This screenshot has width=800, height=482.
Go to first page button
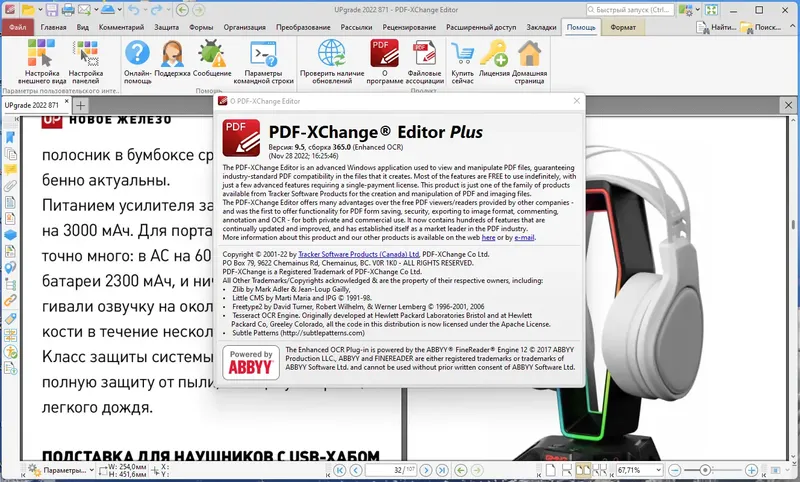[x=340, y=470]
